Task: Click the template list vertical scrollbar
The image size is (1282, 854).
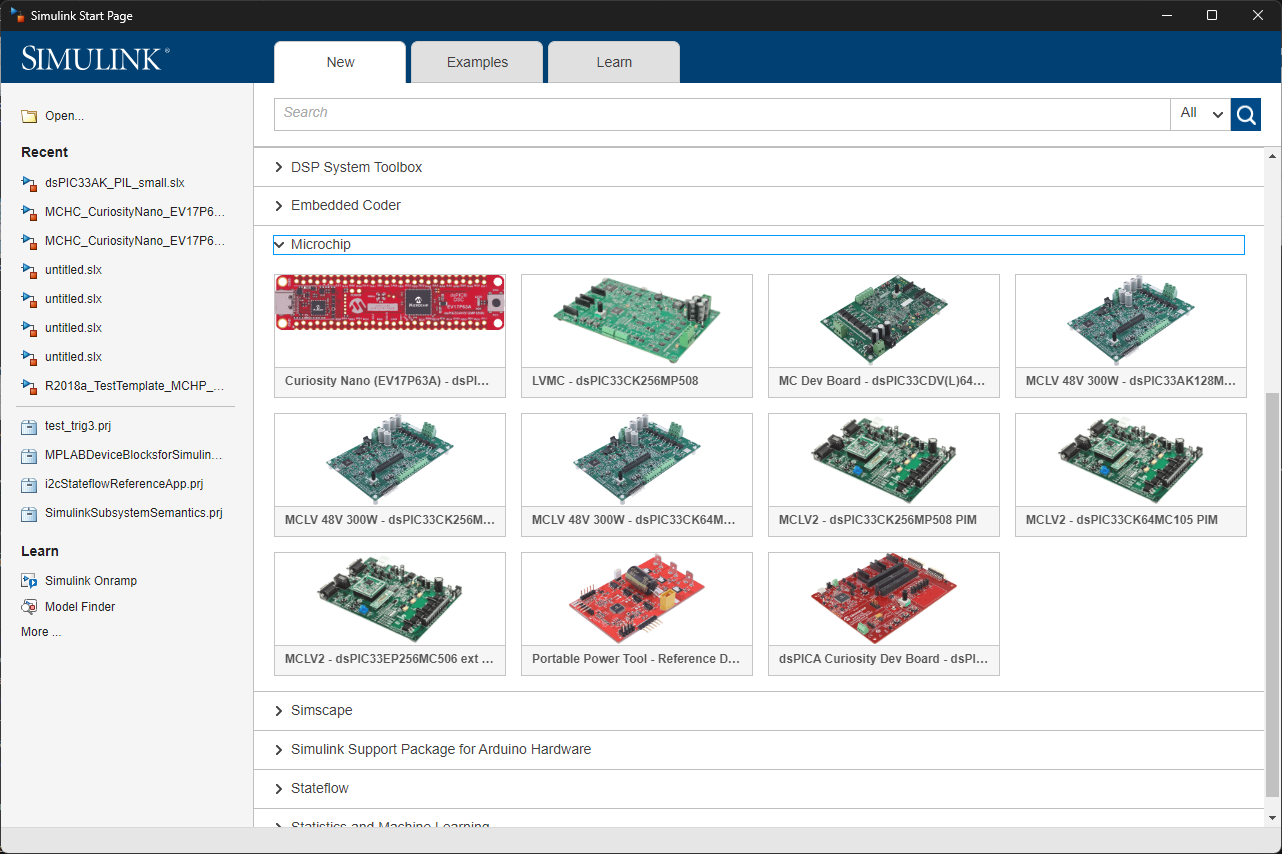Action: (1272, 594)
